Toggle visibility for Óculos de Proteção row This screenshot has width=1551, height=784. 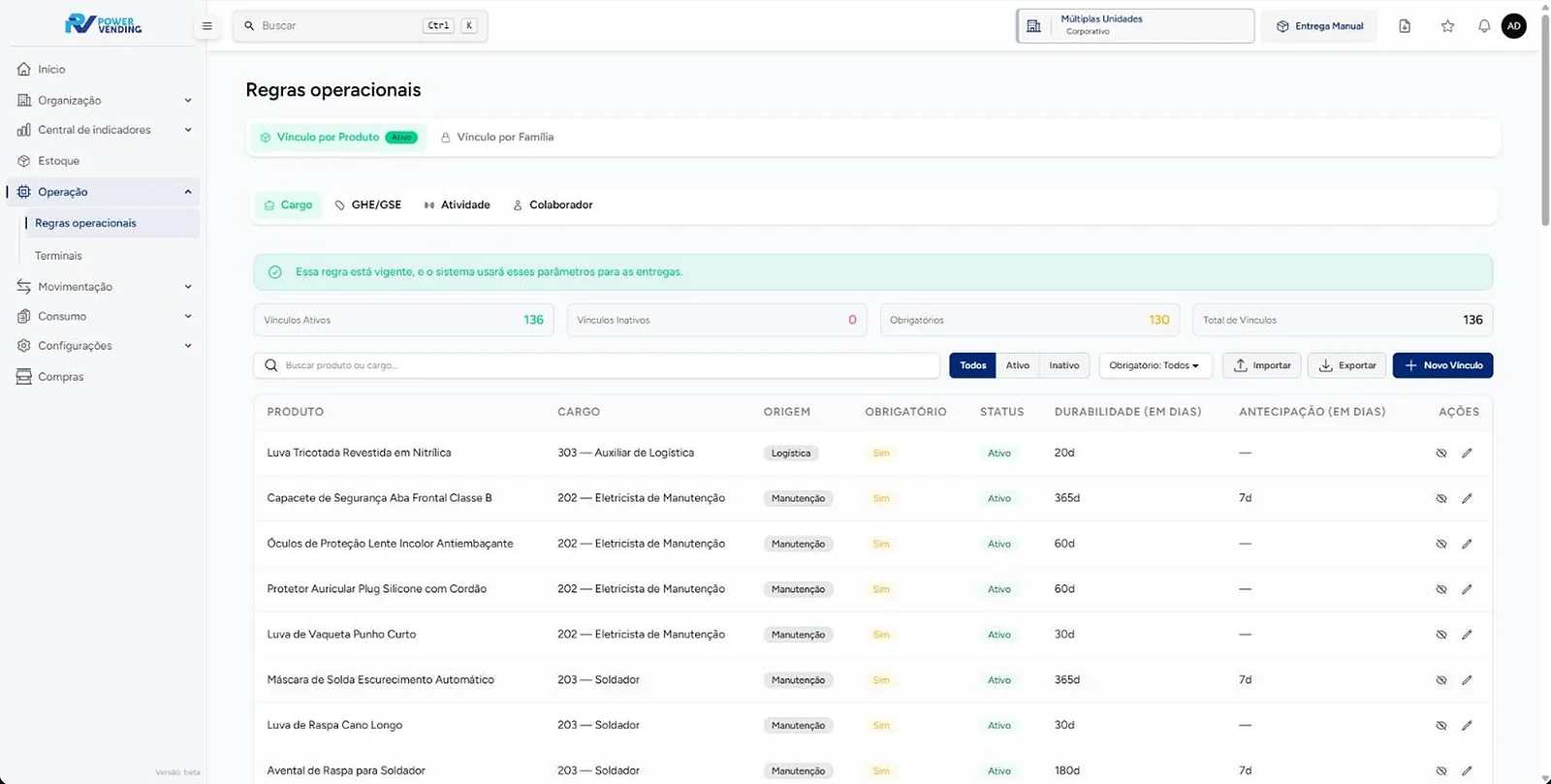pyautogui.click(x=1441, y=544)
